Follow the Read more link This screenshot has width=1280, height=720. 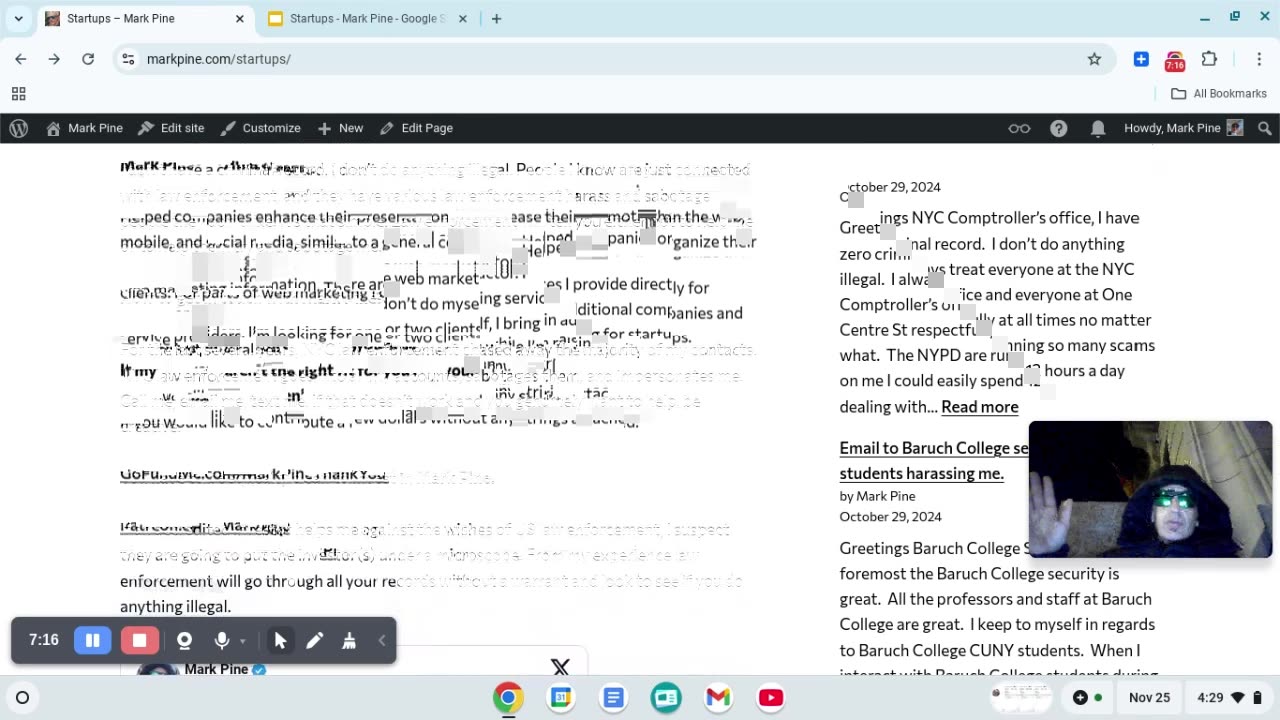pos(979,406)
